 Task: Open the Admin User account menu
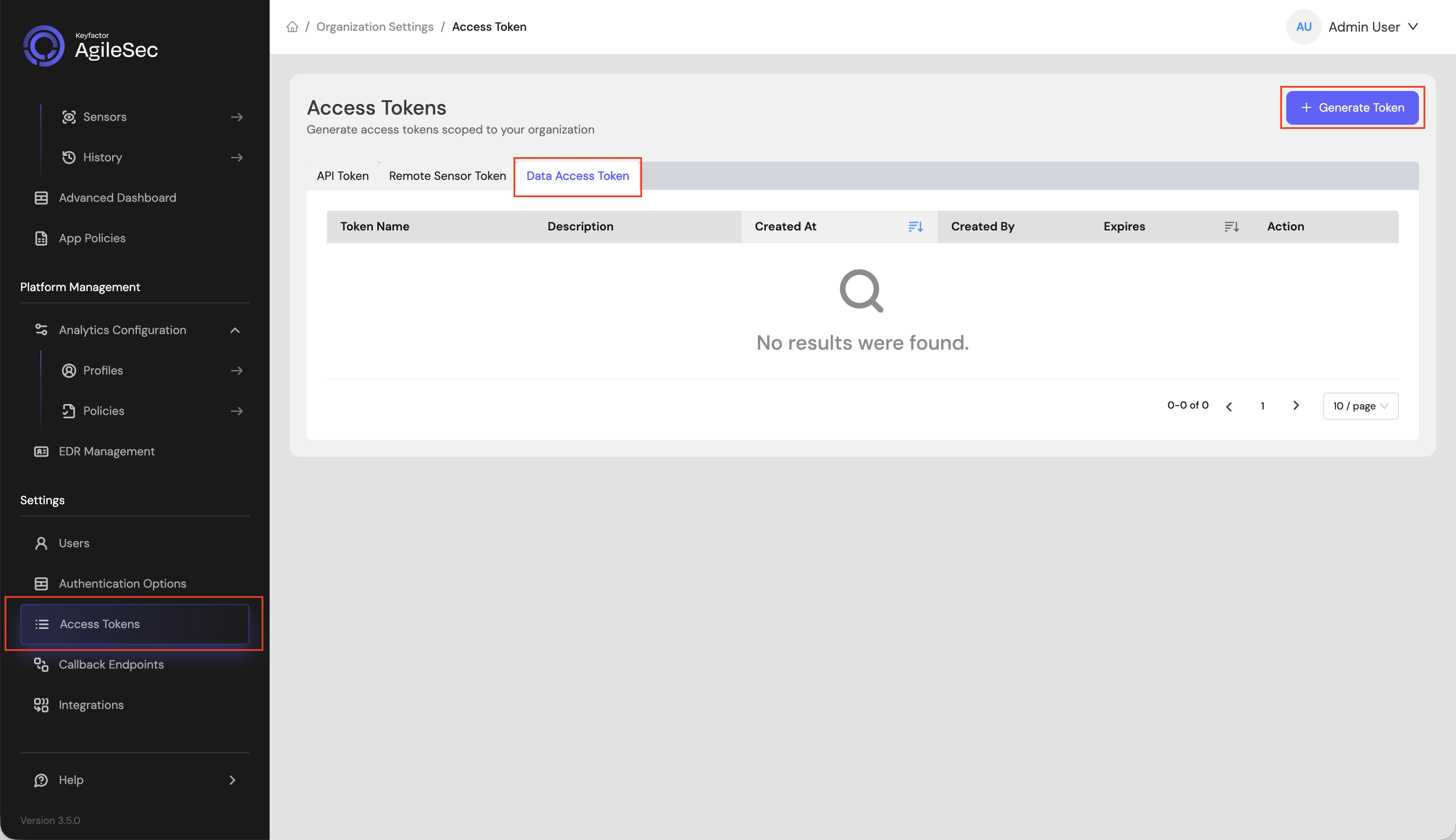(1353, 27)
